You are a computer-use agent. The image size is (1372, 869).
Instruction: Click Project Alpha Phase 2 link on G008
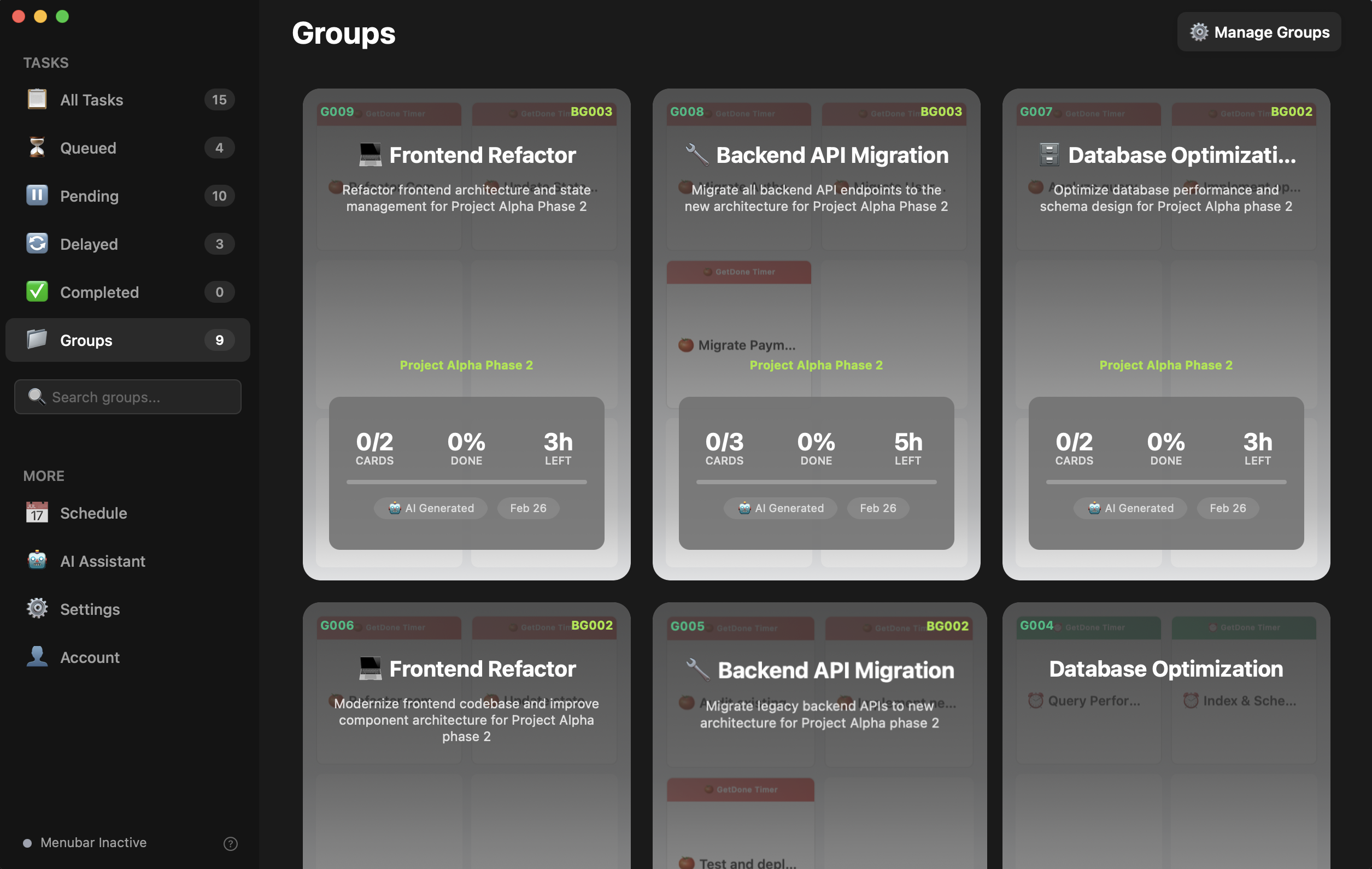click(817, 365)
